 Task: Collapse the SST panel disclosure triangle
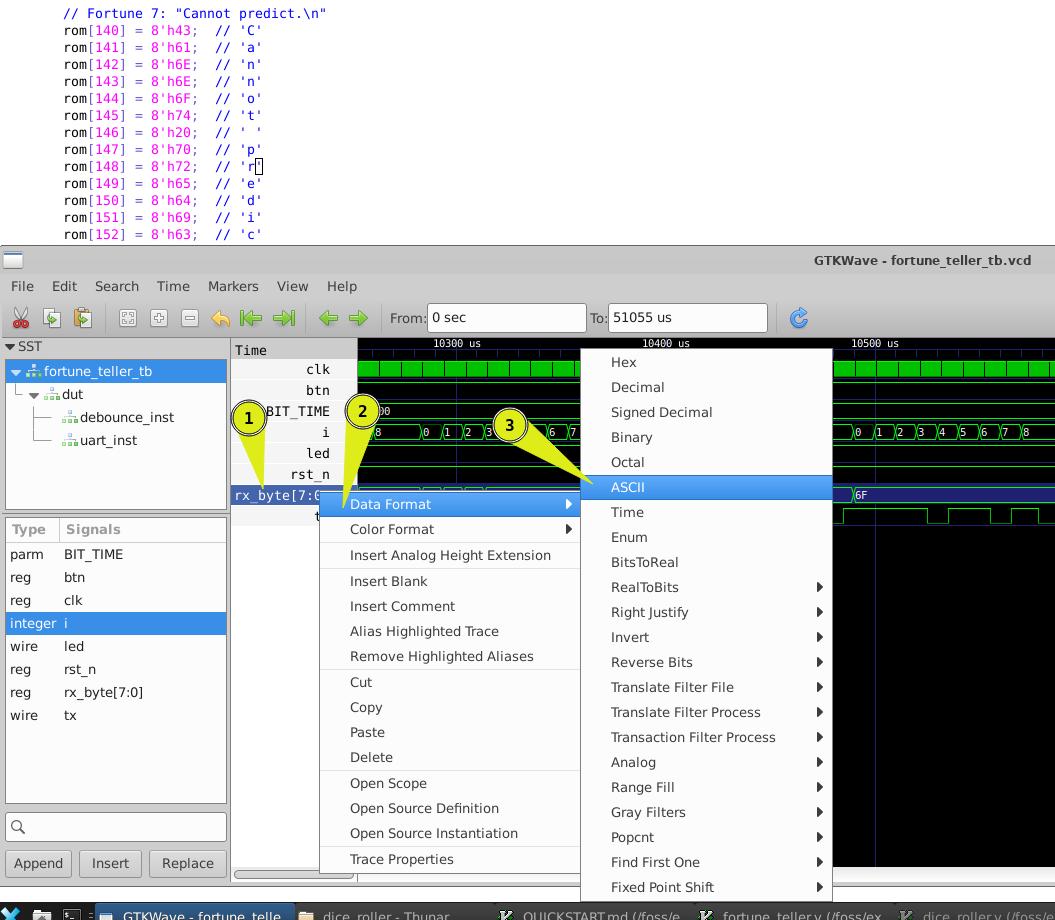pos(11,347)
